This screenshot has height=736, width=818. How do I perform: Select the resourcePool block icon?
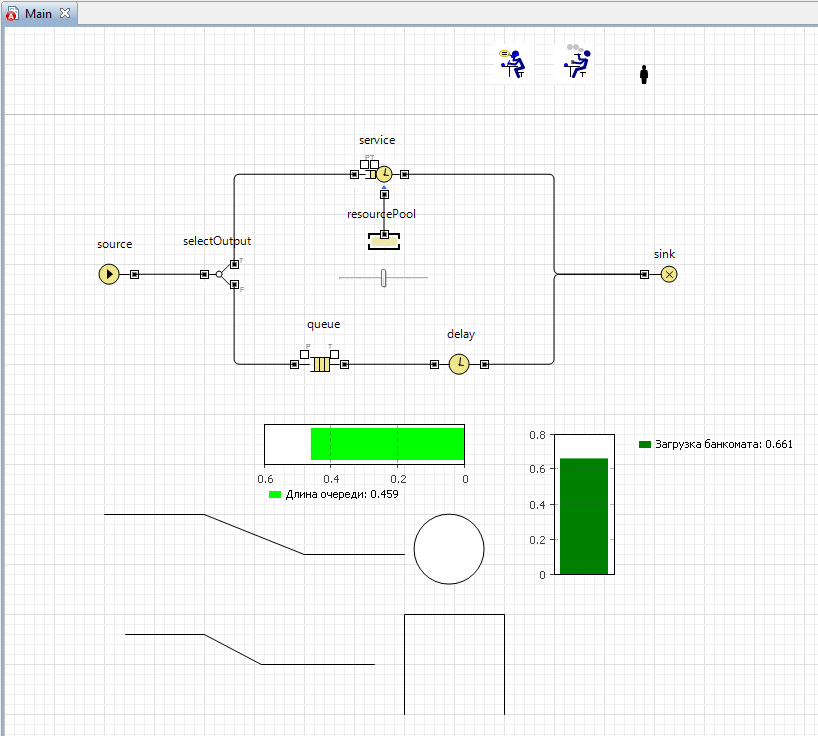pyautogui.click(x=384, y=242)
